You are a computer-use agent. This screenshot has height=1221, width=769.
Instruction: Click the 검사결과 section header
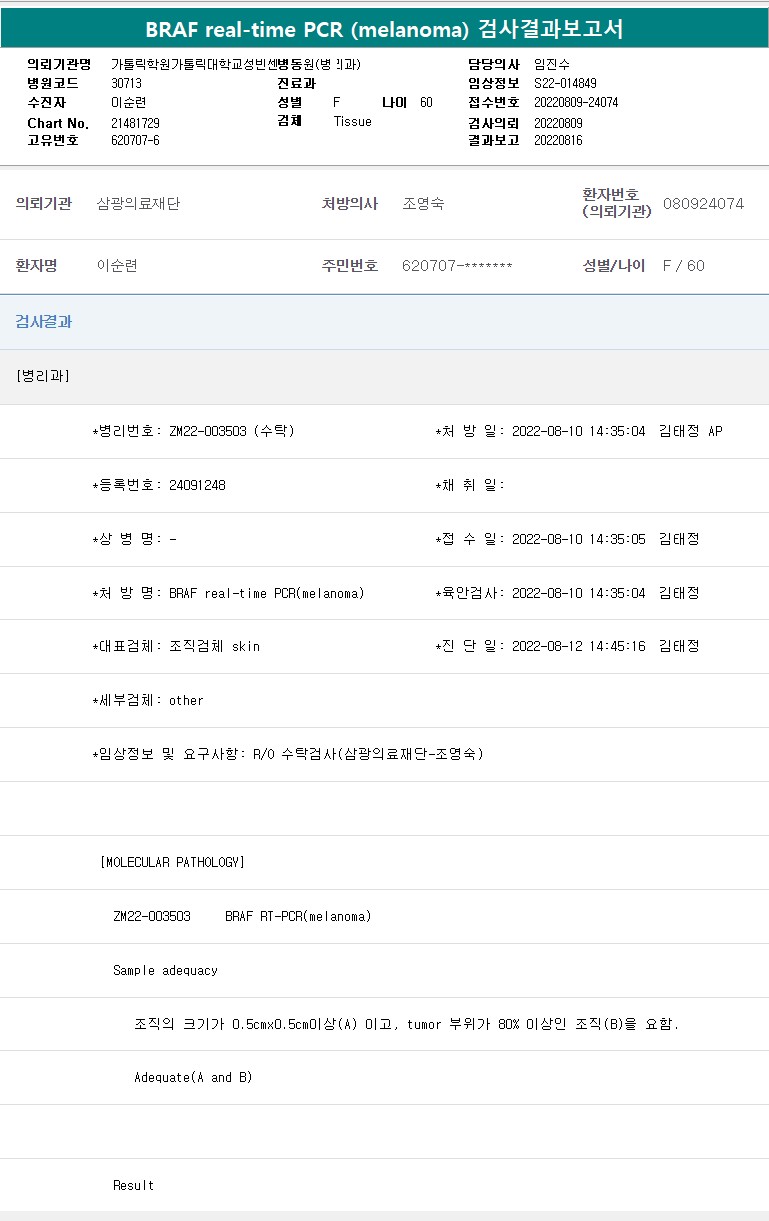[x=43, y=322]
